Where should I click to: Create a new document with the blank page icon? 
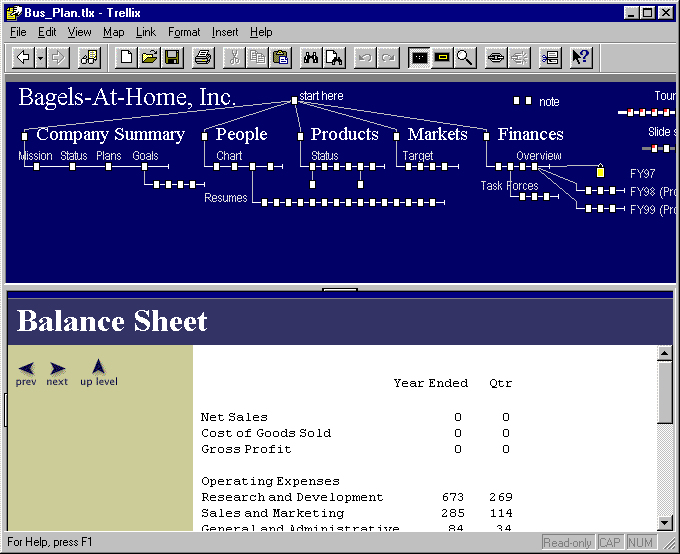point(126,58)
